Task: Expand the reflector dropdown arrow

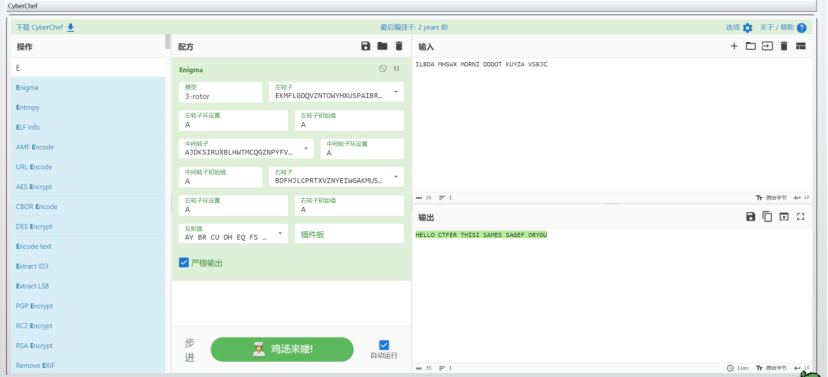Action: click(x=280, y=233)
